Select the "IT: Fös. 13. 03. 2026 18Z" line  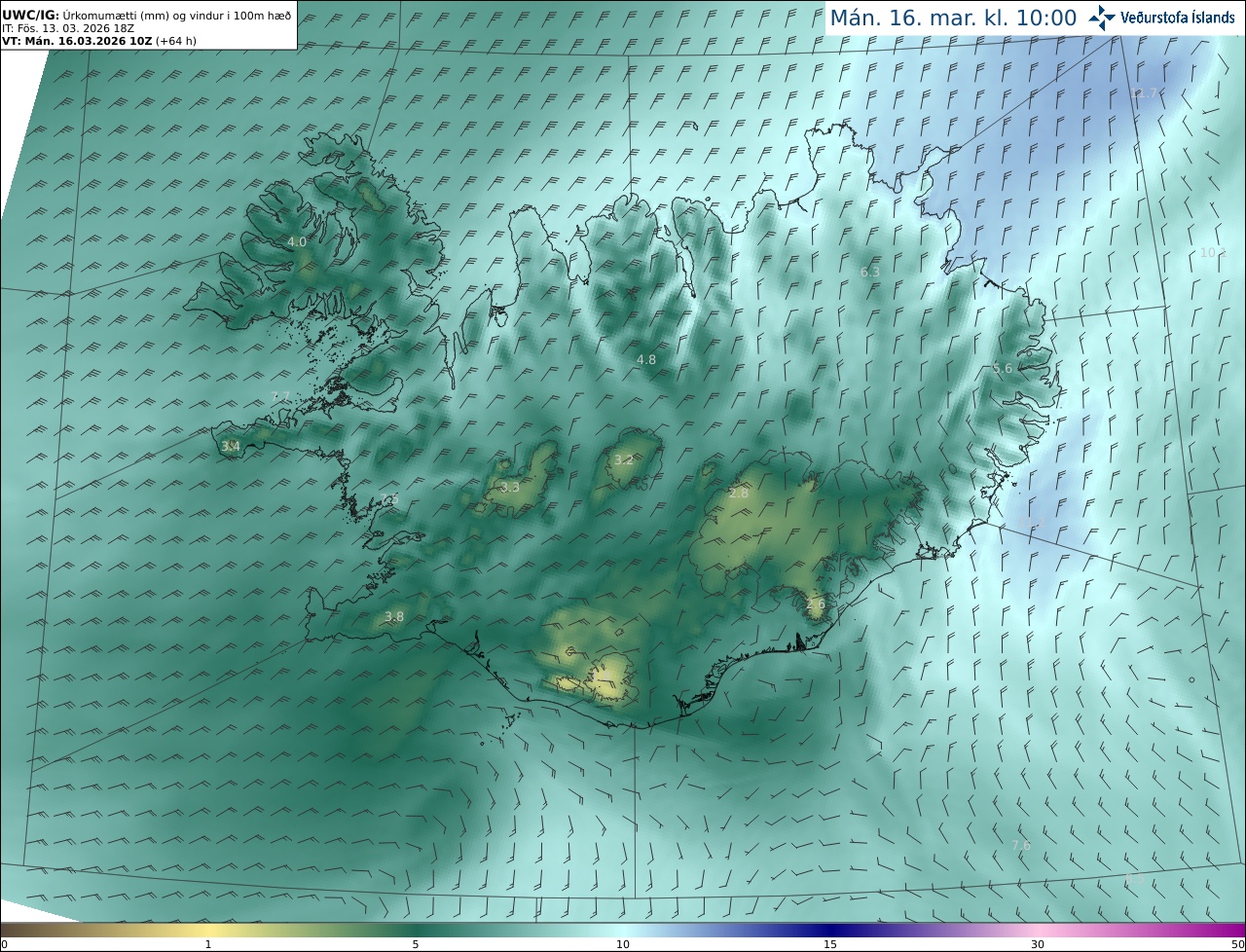(68, 28)
